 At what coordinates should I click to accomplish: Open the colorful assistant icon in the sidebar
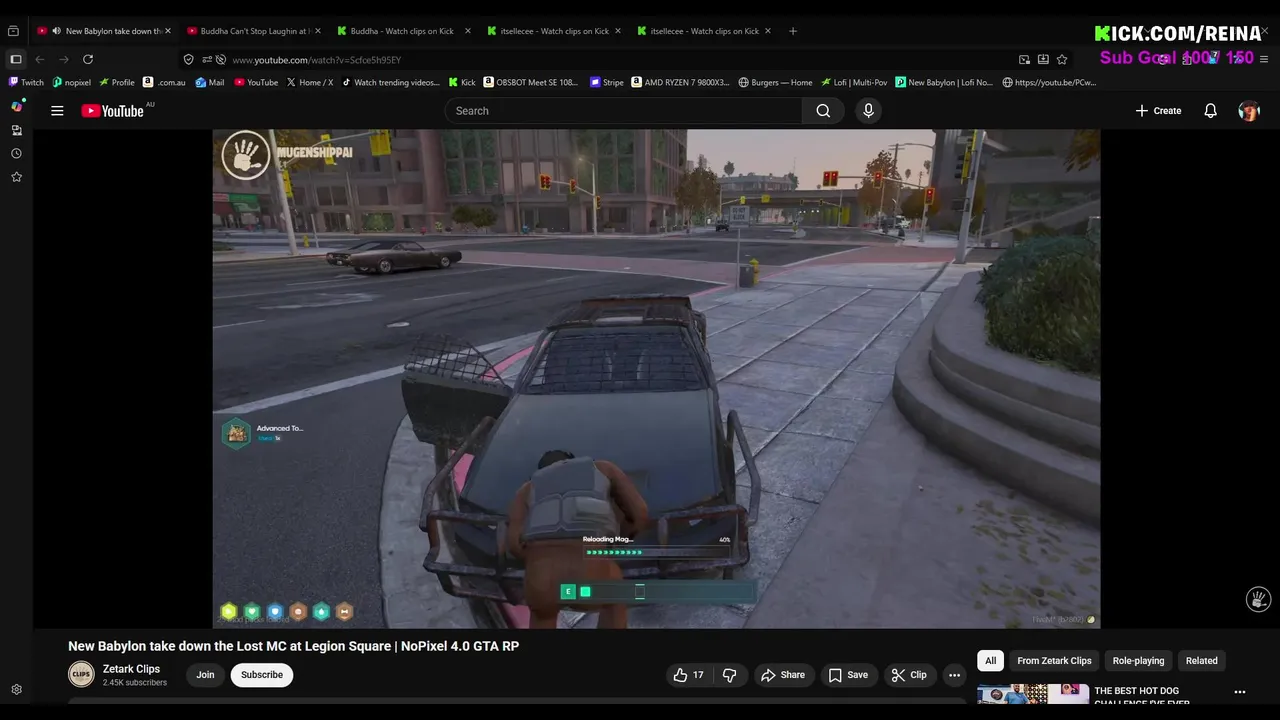click(x=16, y=106)
